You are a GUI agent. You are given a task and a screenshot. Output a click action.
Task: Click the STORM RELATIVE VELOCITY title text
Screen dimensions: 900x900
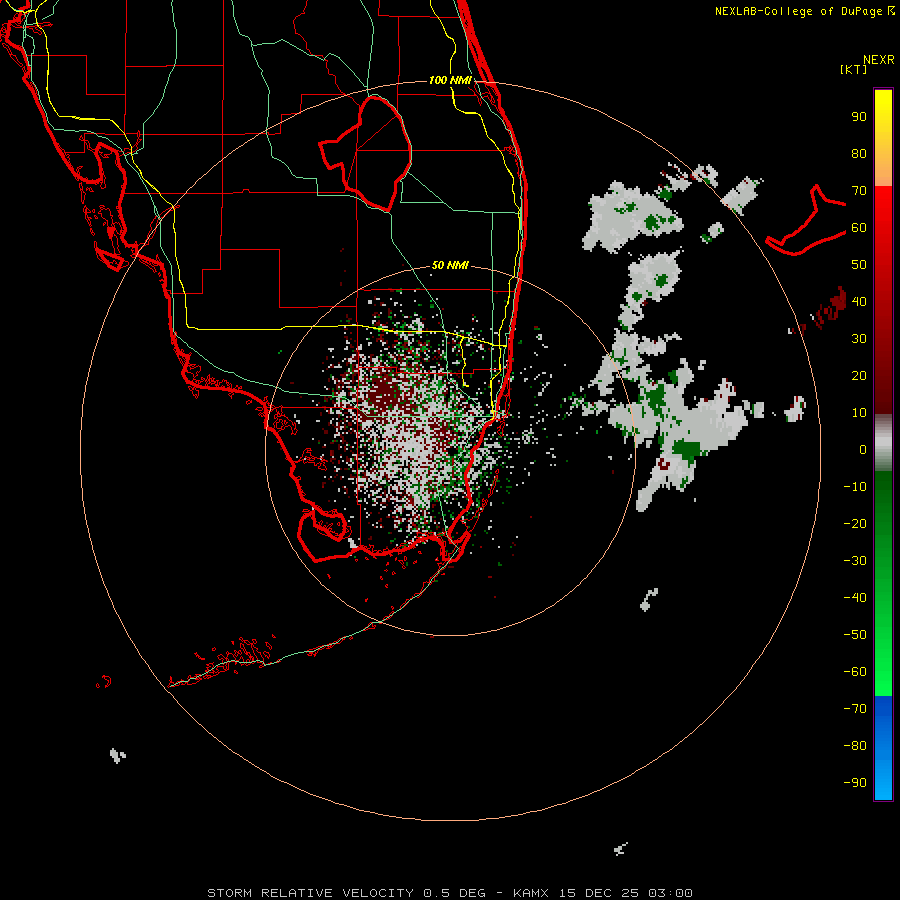pyautogui.click(x=310, y=893)
